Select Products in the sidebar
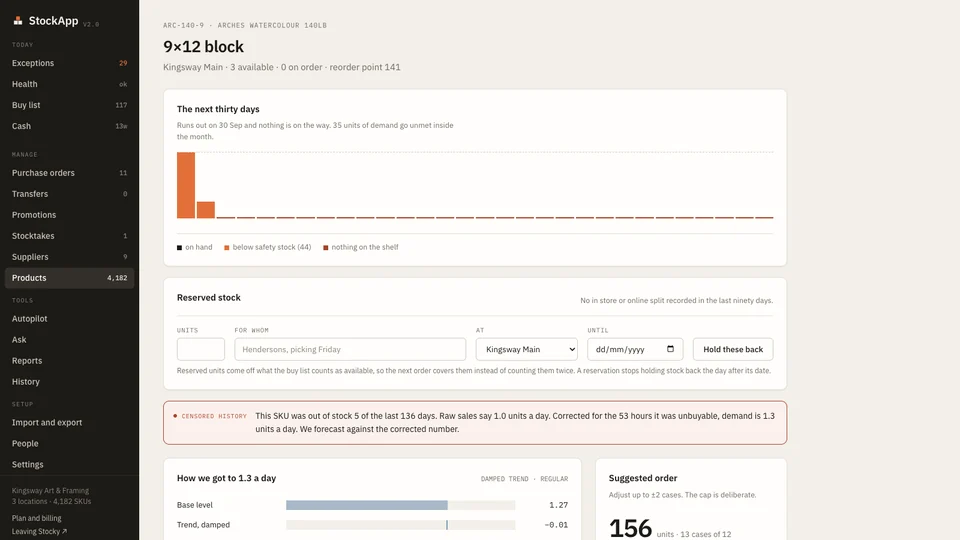This screenshot has width=960, height=540. 69,278
